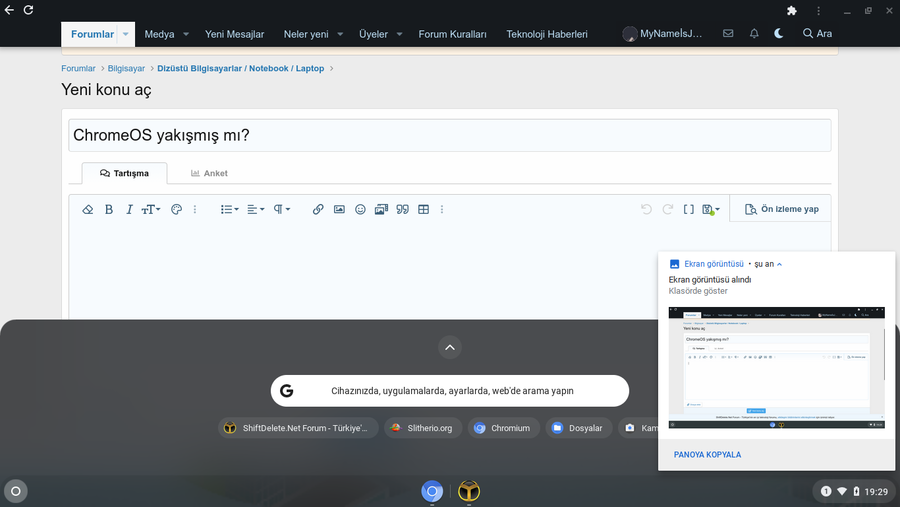Open more insert options dots

(x=442, y=210)
